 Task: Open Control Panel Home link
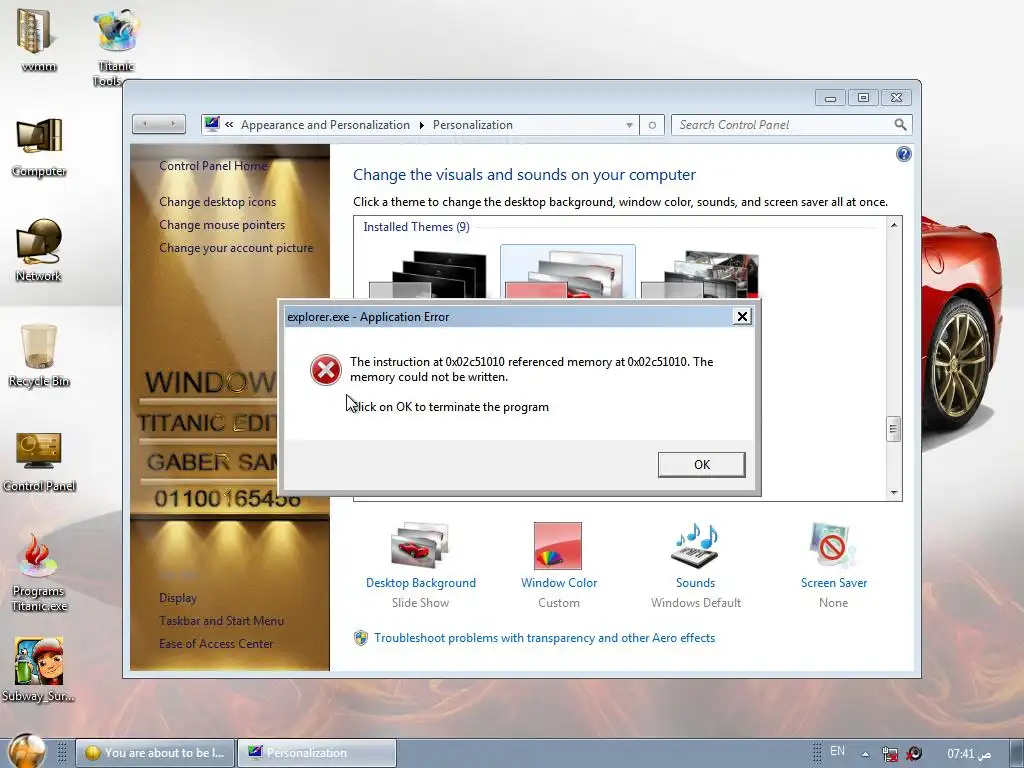point(213,166)
